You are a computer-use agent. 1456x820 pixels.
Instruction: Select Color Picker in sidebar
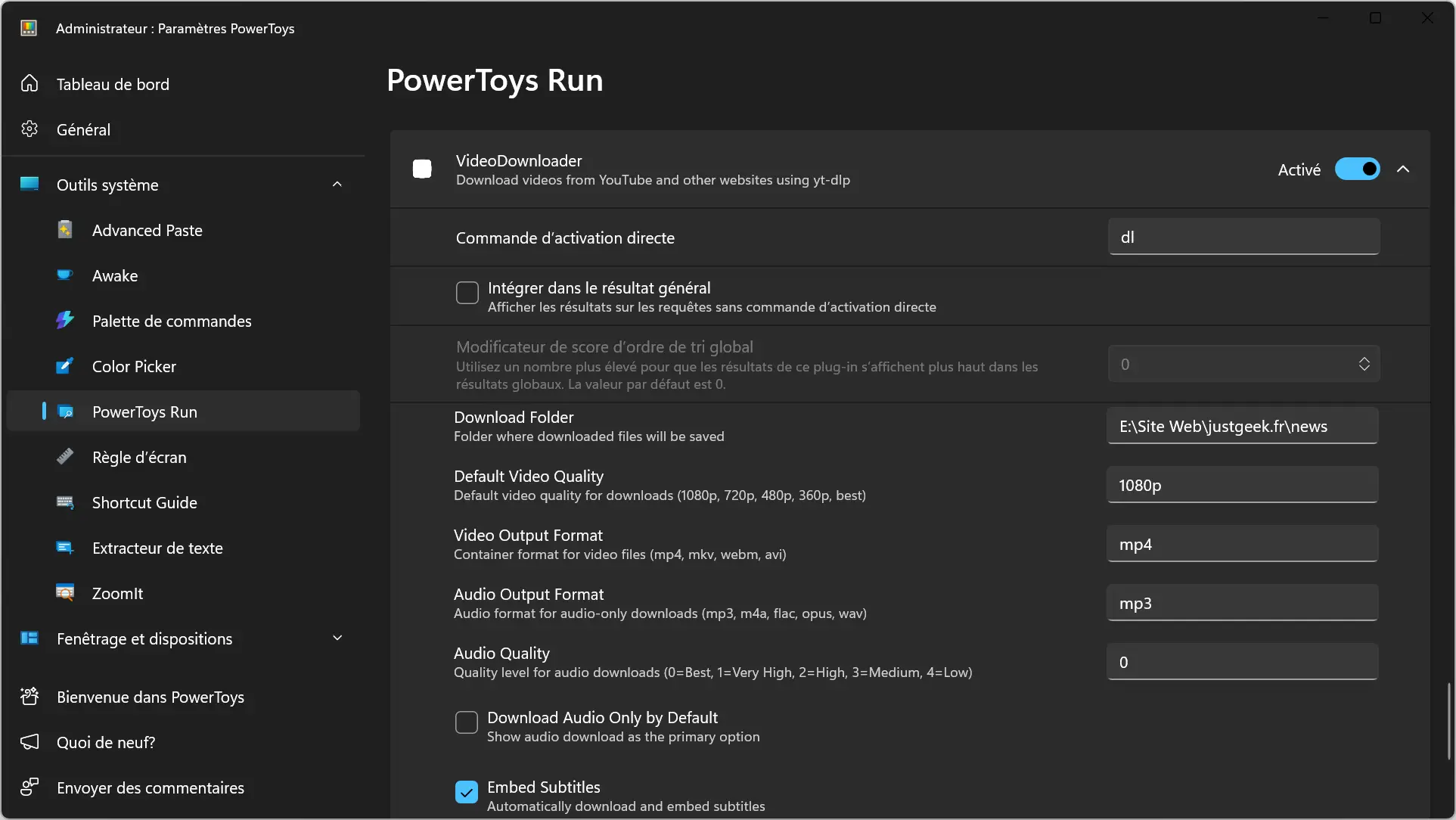point(183,366)
